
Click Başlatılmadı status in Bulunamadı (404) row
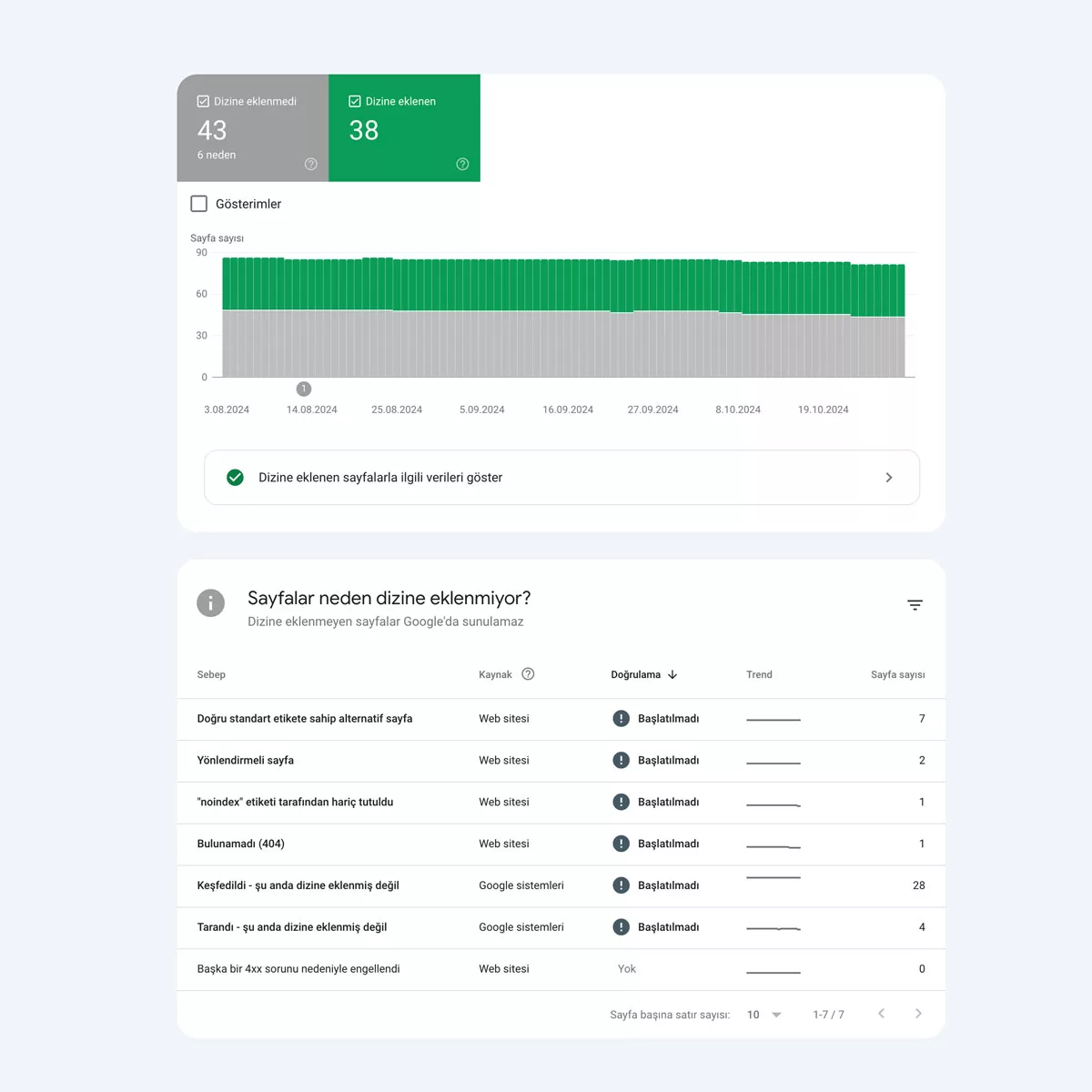(669, 844)
